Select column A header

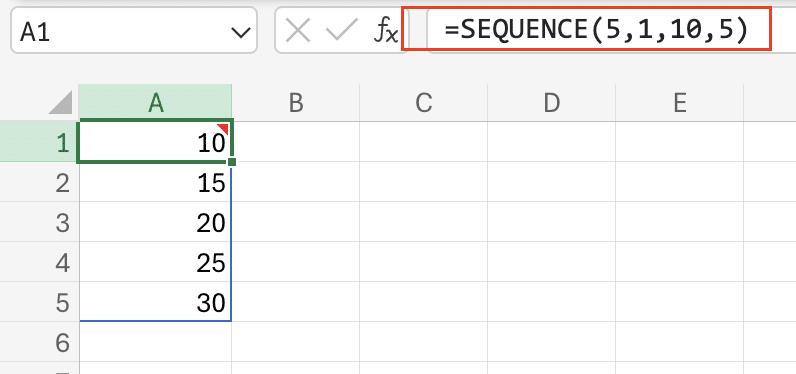(x=155, y=103)
